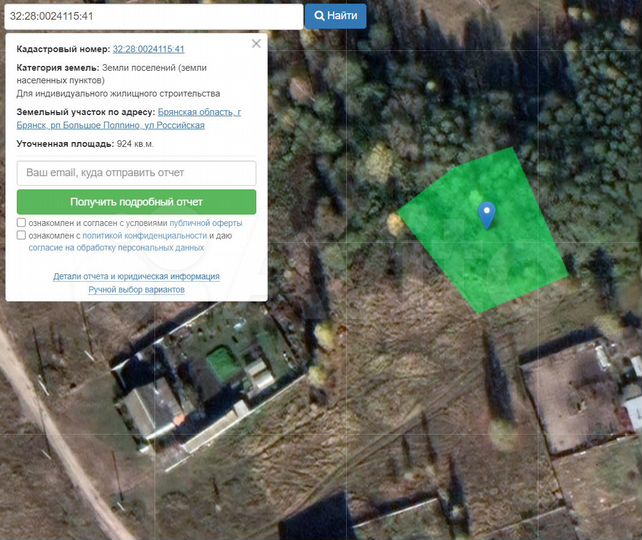Select Ручной выбор вариантов link
Image resolution: width=642 pixels, height=540 pixels.
pyautogui.click(x=137, y=289)
